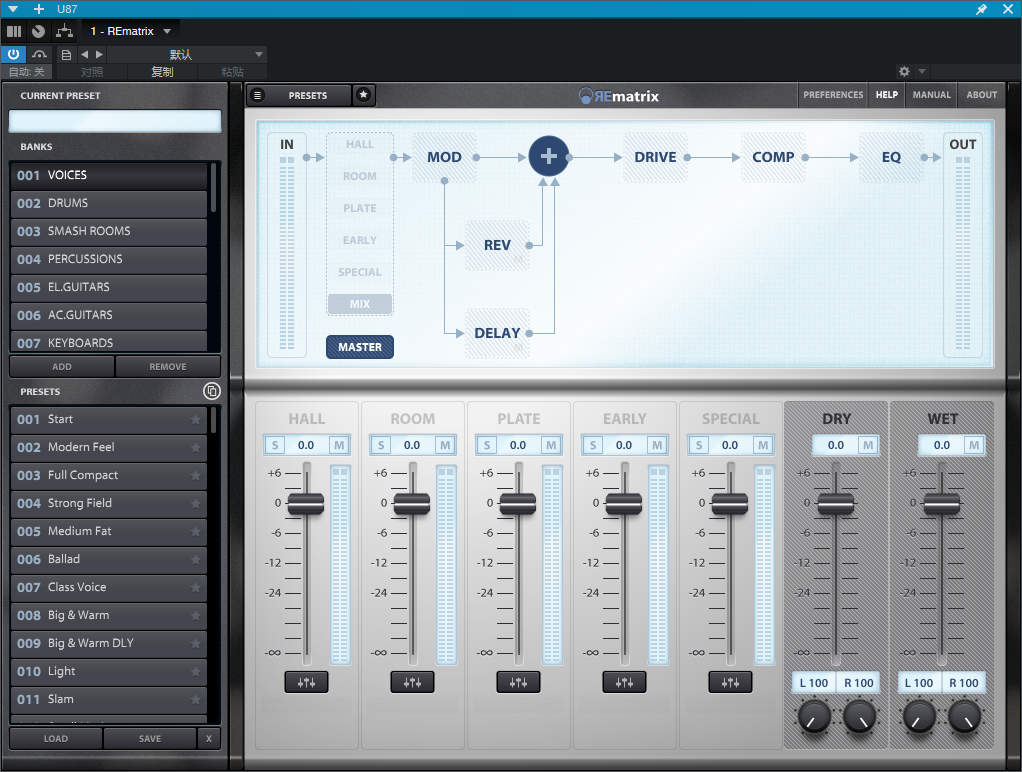1022x772 pixels.
Task: Click the ADD bank button
Action: coord(62,366)
